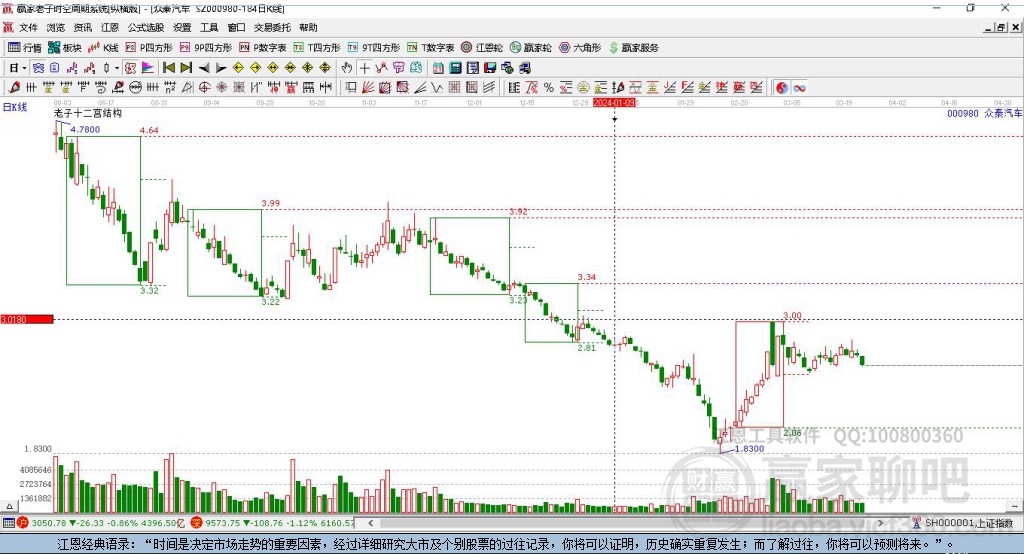Open the 工具 menu
Image resolution: width=1024 pixels, height=554 pixels.
coord(209,27)
